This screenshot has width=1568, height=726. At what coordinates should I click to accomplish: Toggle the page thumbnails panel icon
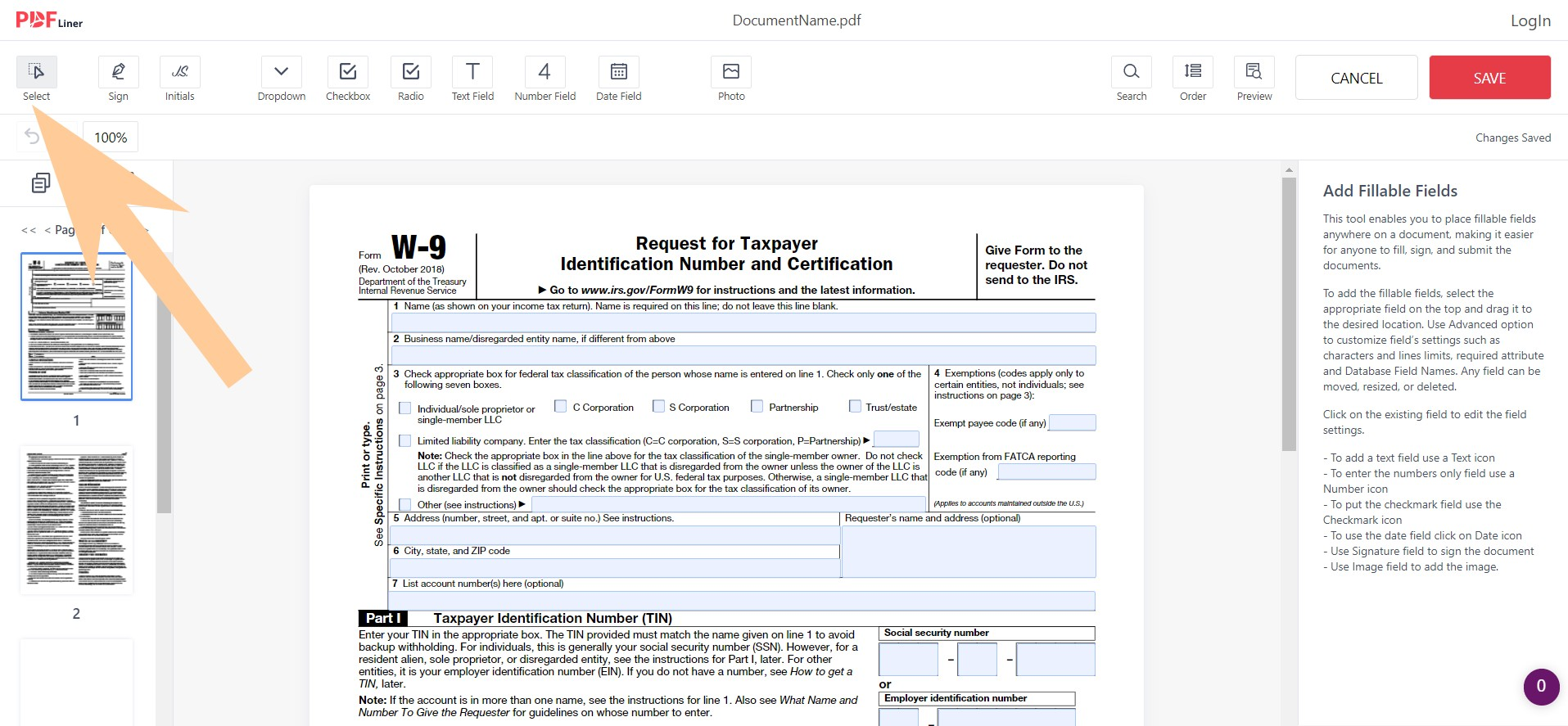point(40,183)
